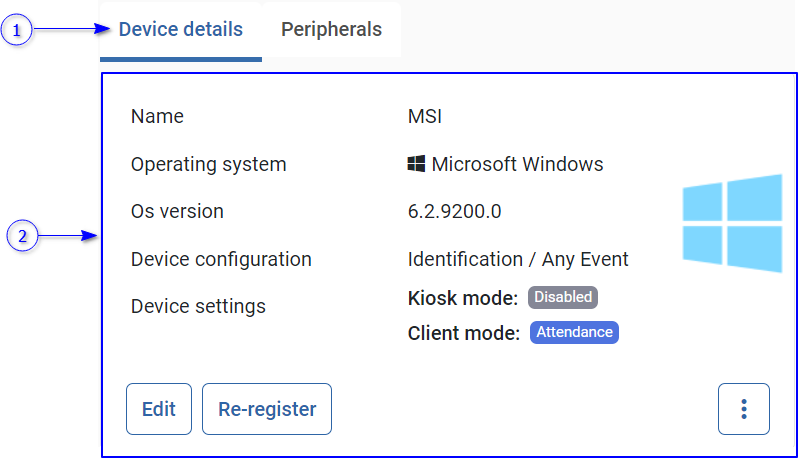The width and height of the screenshot is (798, 458).
Task: Click the small Windows icon beside Microsoft Windows
Action: [416, 164]
